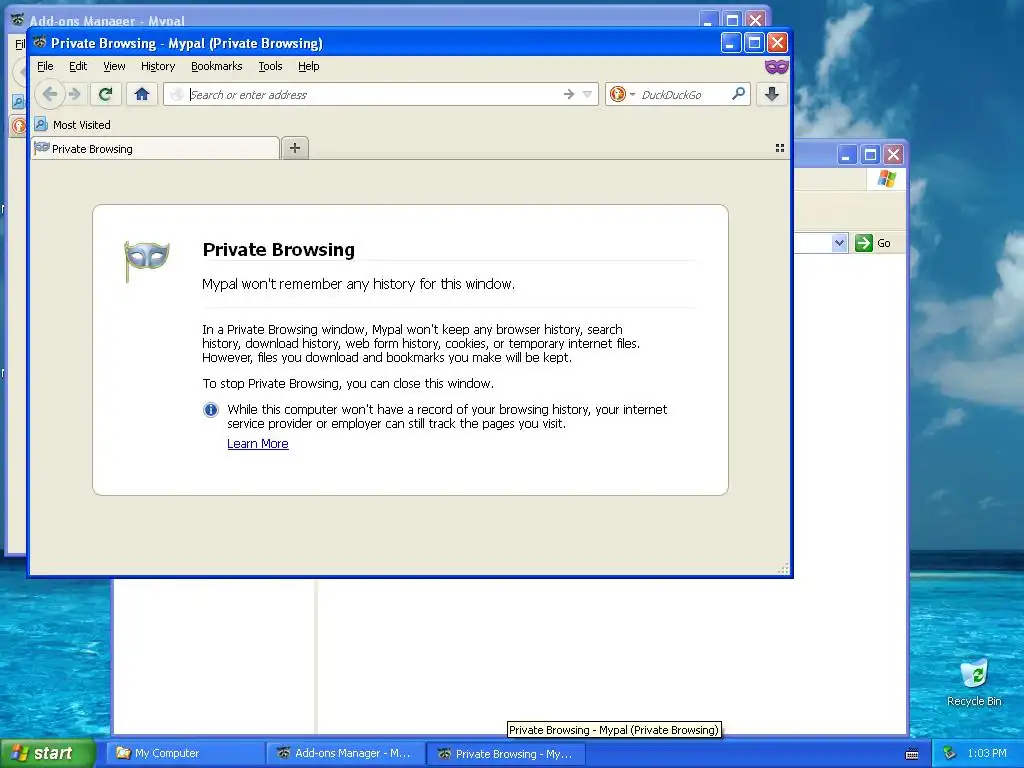Open the address bar history dropdown

587,95
